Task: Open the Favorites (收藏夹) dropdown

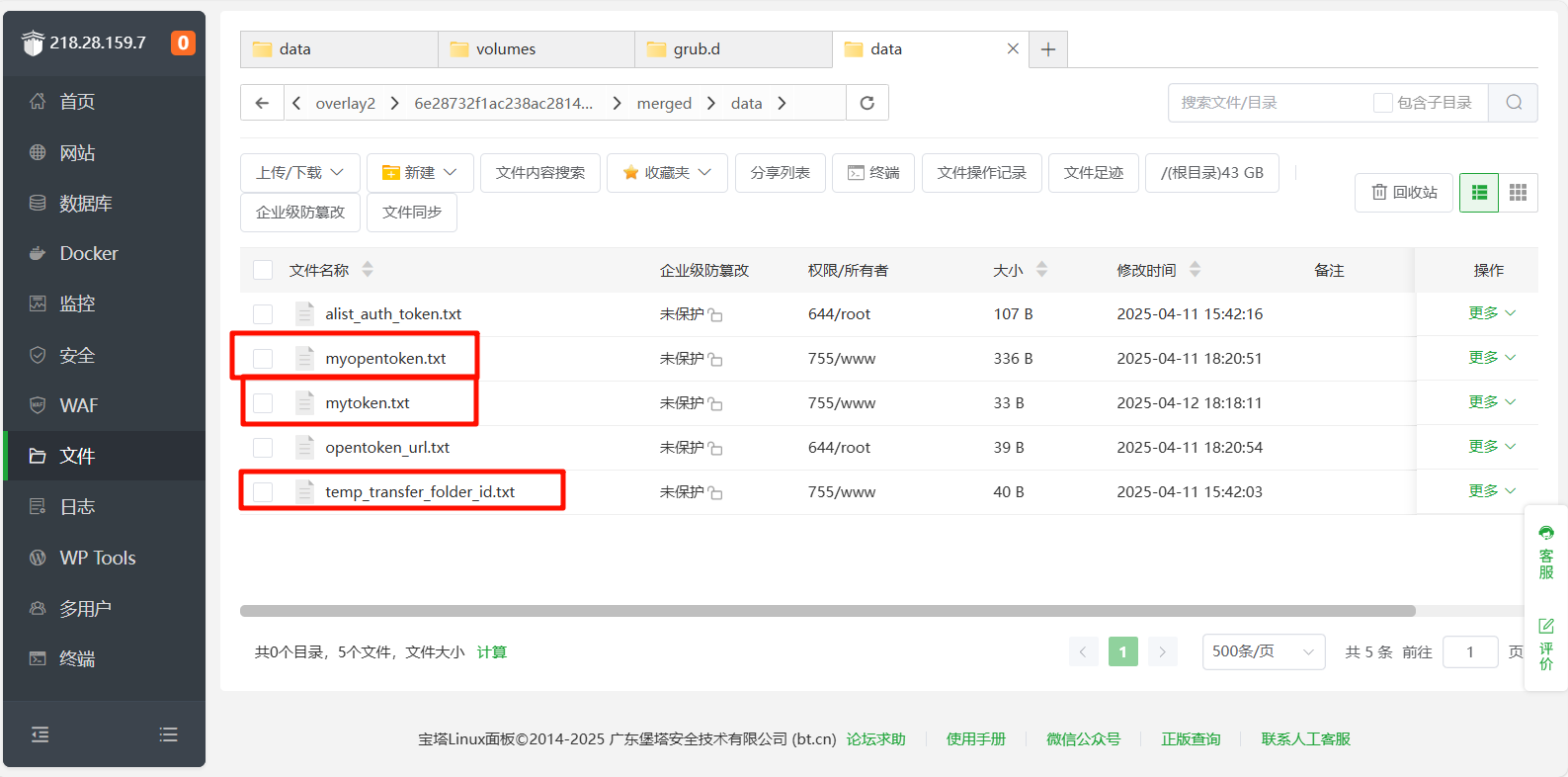Action: tap(667, 173)
